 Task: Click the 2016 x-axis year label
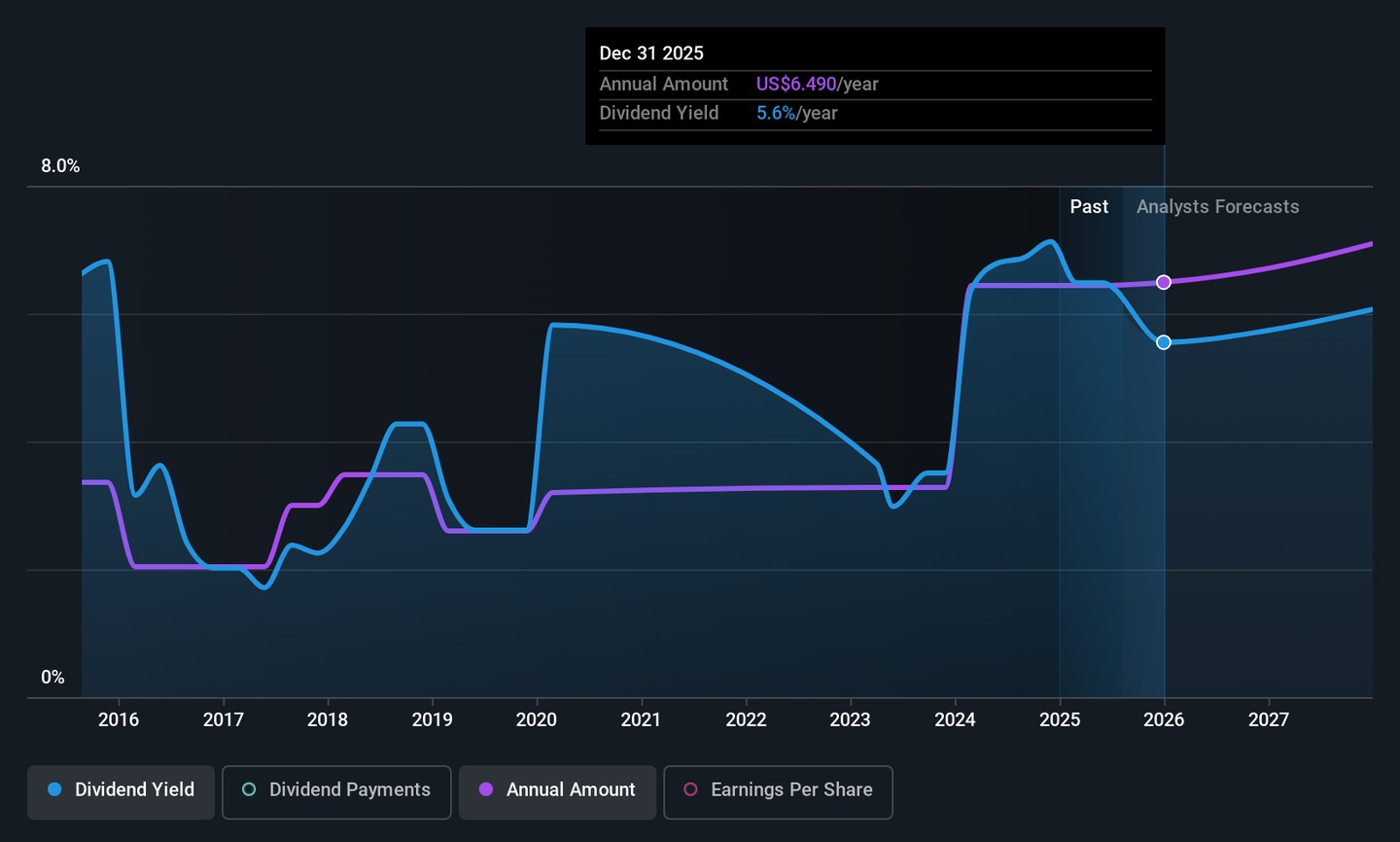(x=119, y=719)
